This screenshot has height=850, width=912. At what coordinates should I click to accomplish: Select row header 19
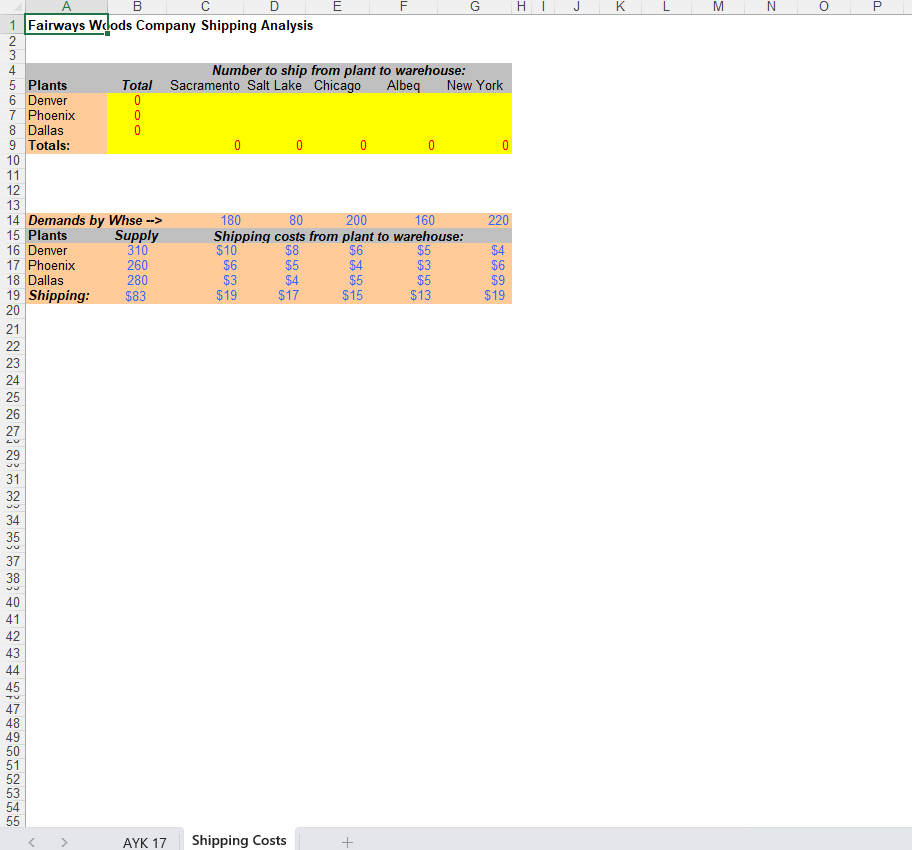(x=13, y=295)
